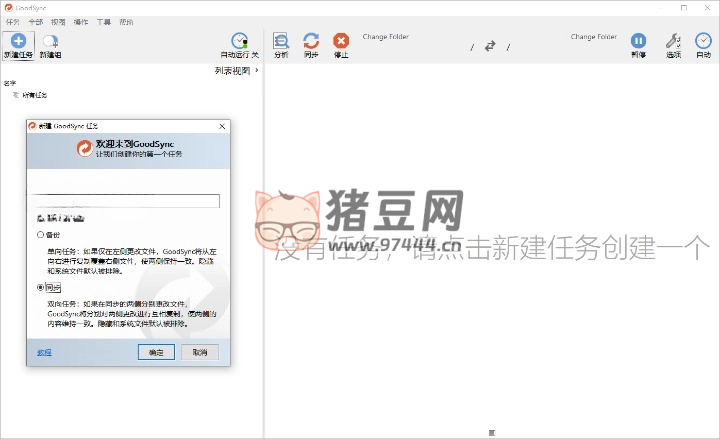Open the 工具 (Tools) menu
This screenshot has width=720, height=439.
[x=103, y=21]
